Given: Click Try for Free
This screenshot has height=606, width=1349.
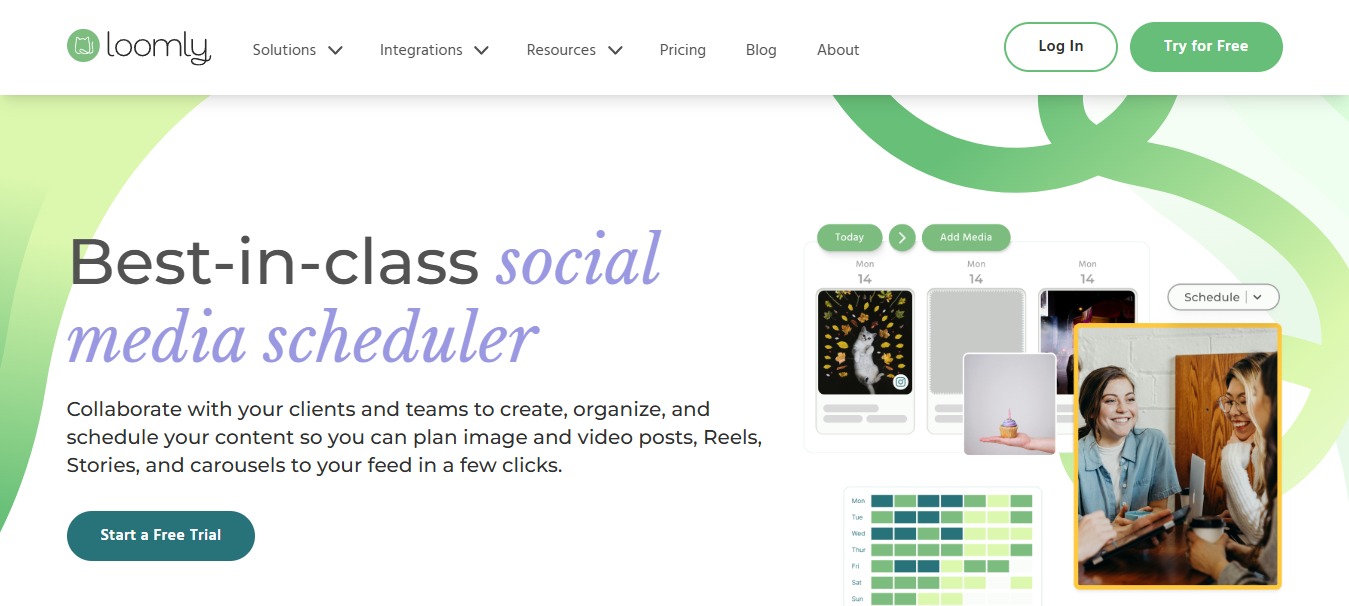Looking at the screenshot, I should 1205,46.
